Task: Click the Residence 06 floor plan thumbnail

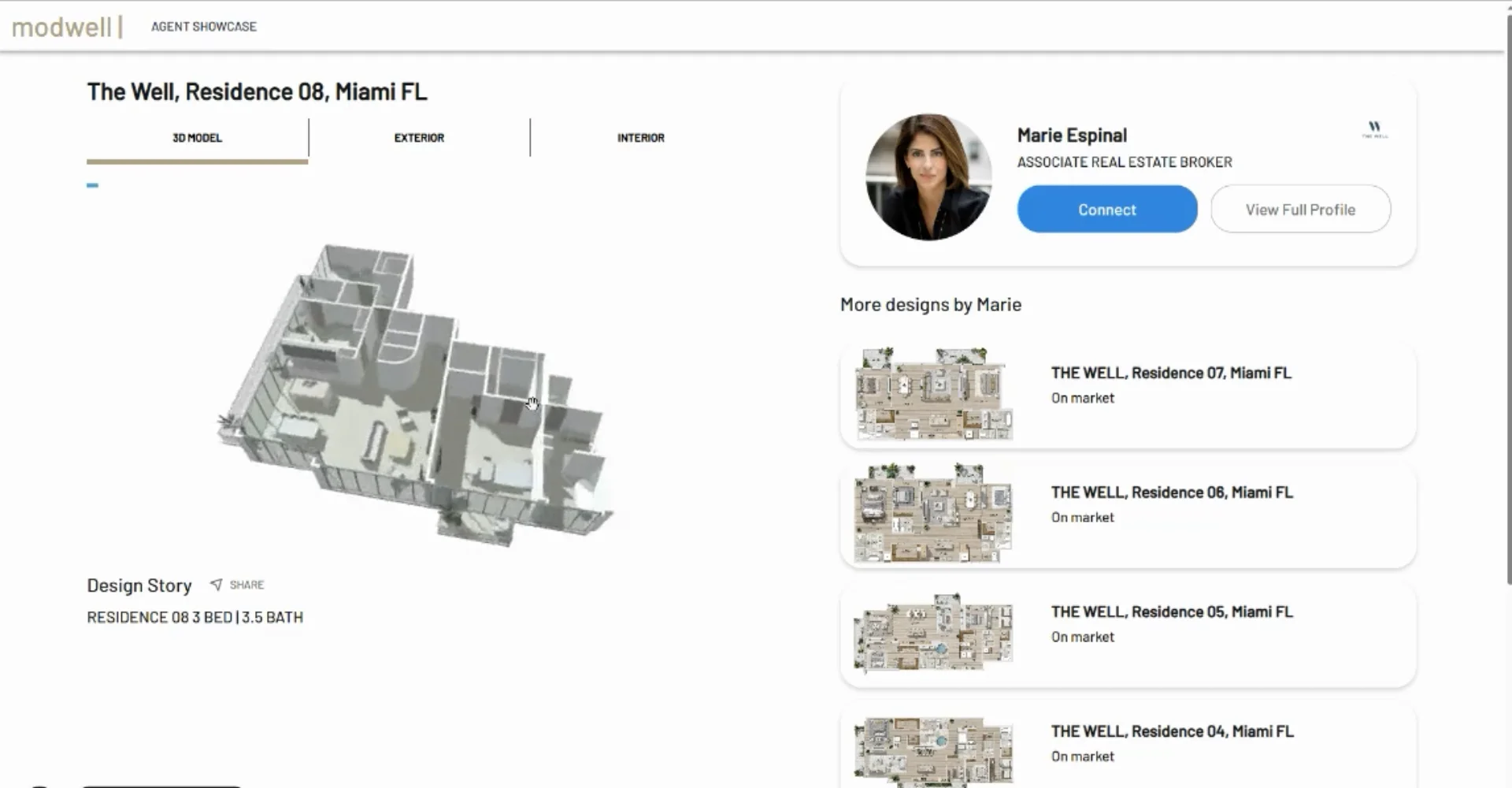Action: coord(932,514)
